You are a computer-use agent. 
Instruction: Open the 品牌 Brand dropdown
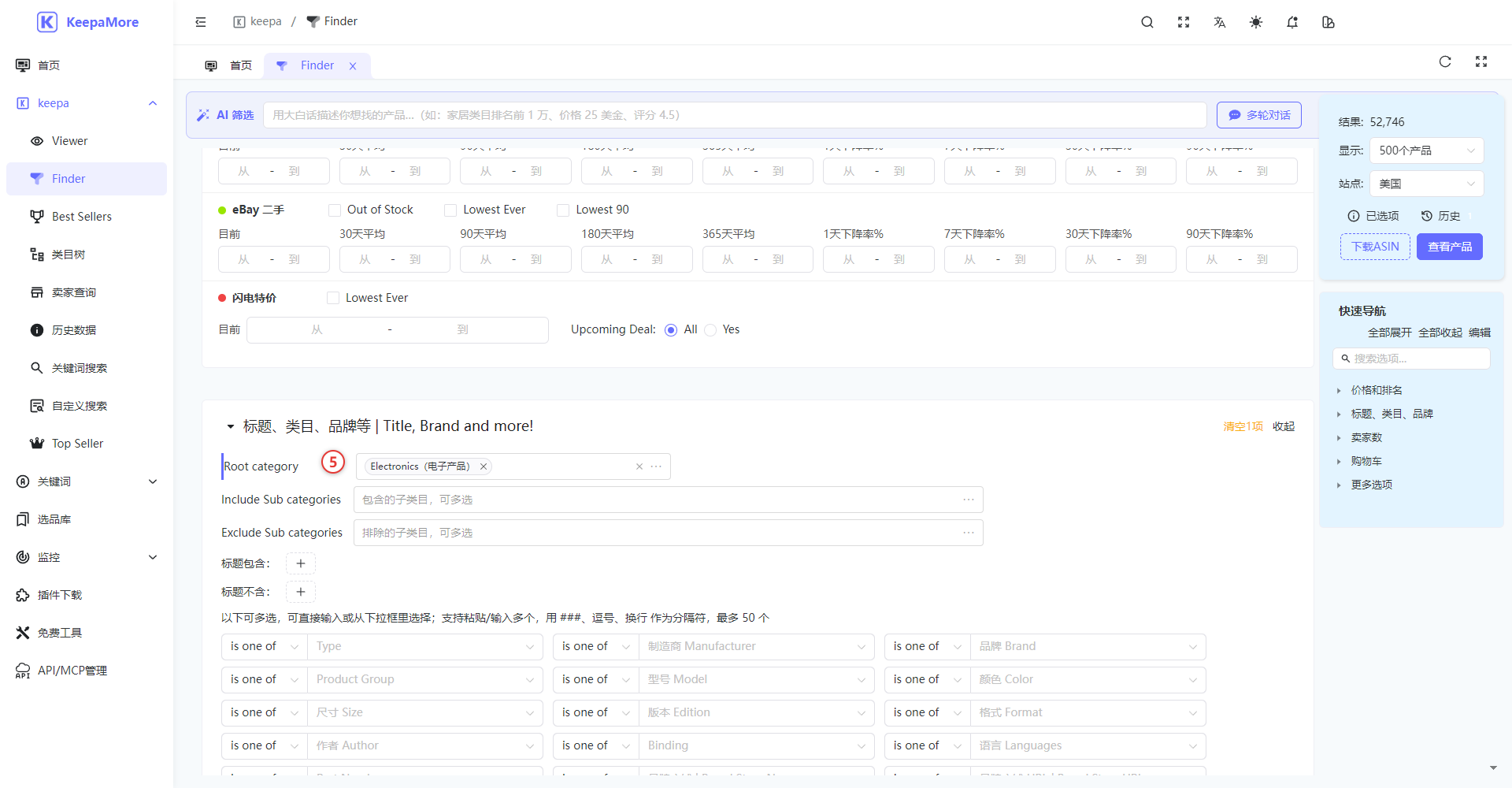click(x=1088, y=646)
